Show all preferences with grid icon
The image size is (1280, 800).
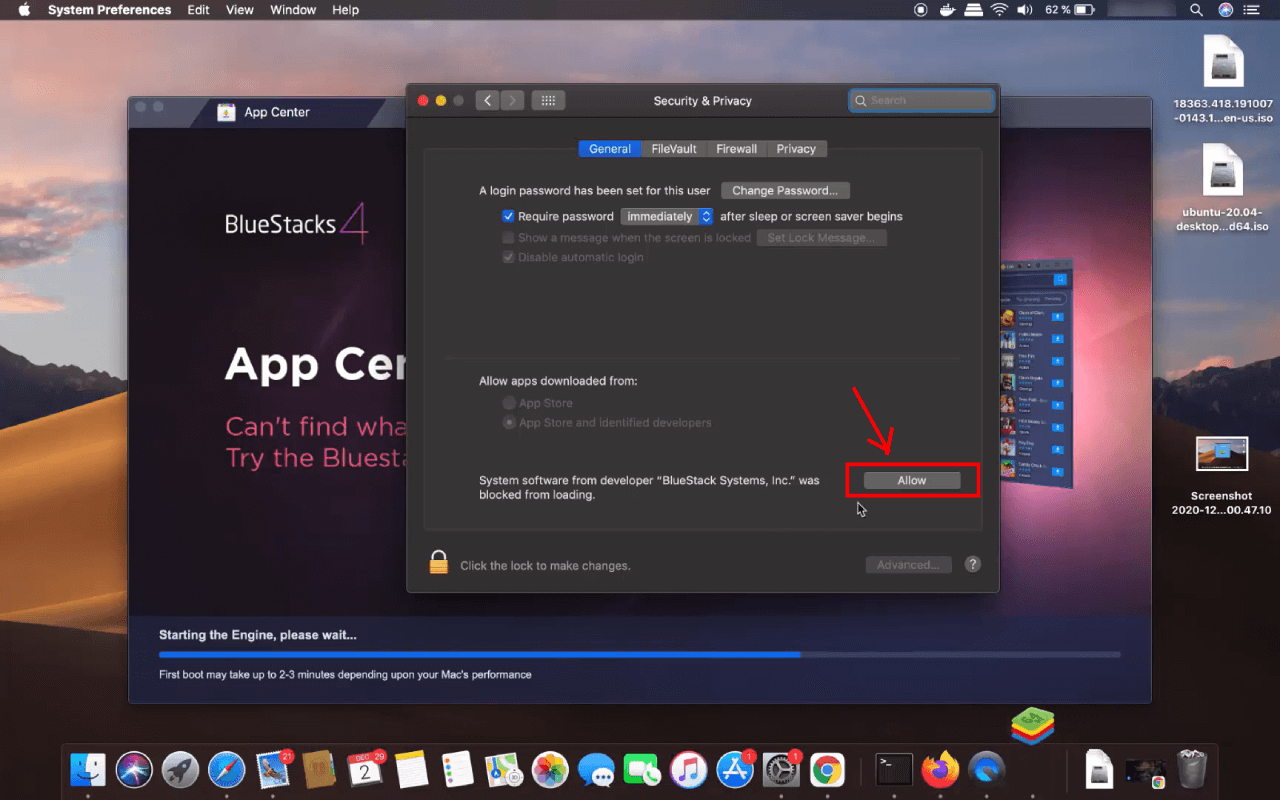[548, 100]
